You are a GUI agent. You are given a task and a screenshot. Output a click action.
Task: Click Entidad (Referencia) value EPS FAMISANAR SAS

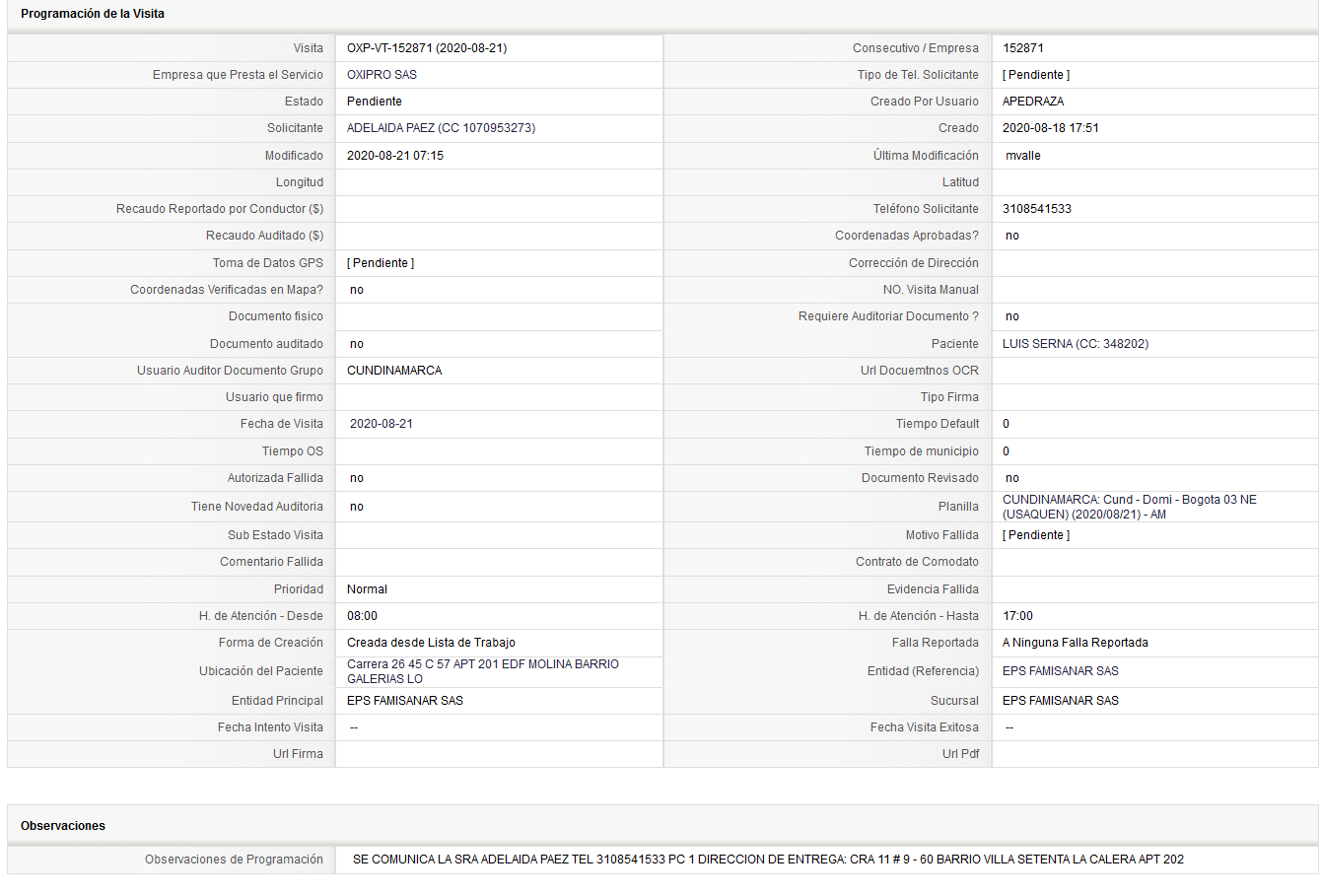click(1061, 671)
